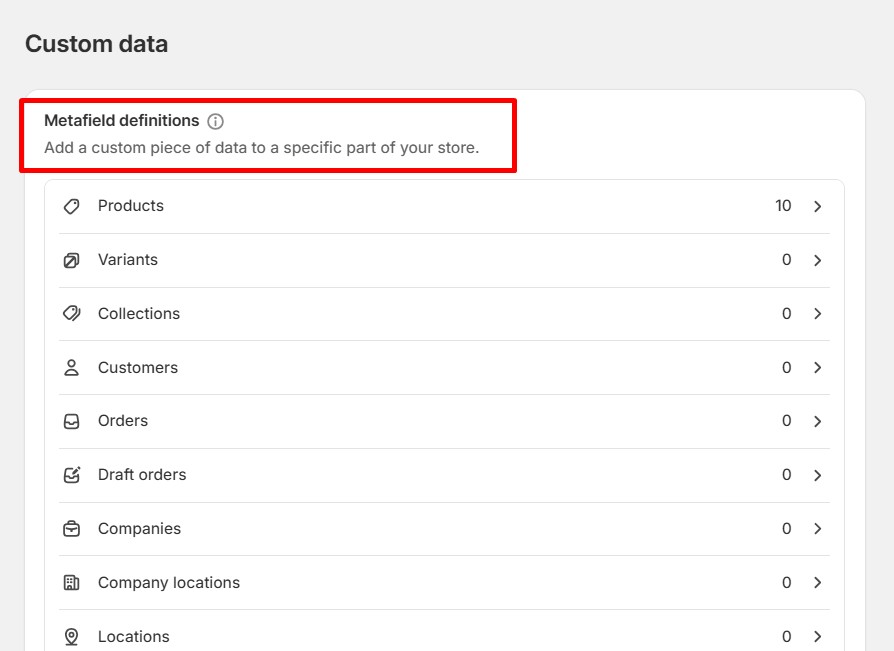Click the Company locations building icon

click(71, 583)
